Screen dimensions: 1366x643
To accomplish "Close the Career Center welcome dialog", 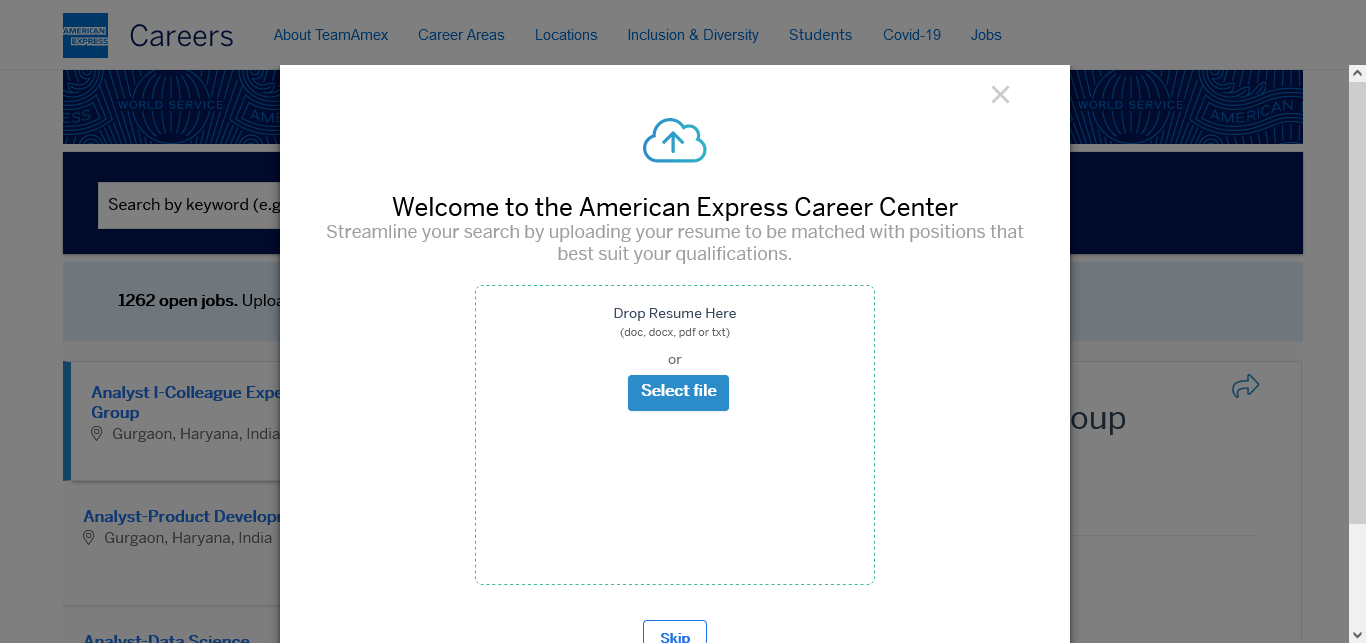I will click(1000, 95).
